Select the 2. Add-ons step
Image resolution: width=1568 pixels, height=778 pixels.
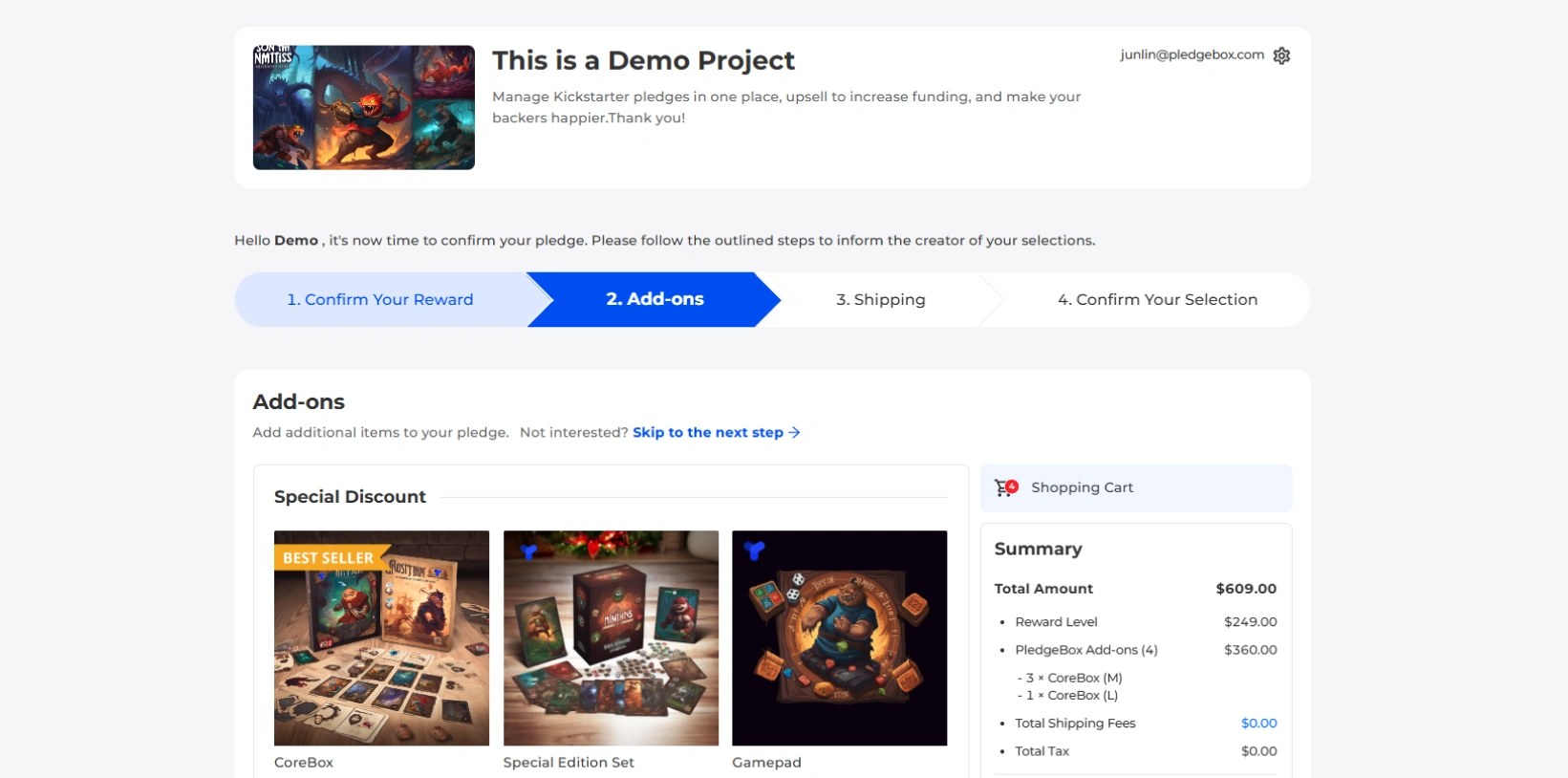655,300
